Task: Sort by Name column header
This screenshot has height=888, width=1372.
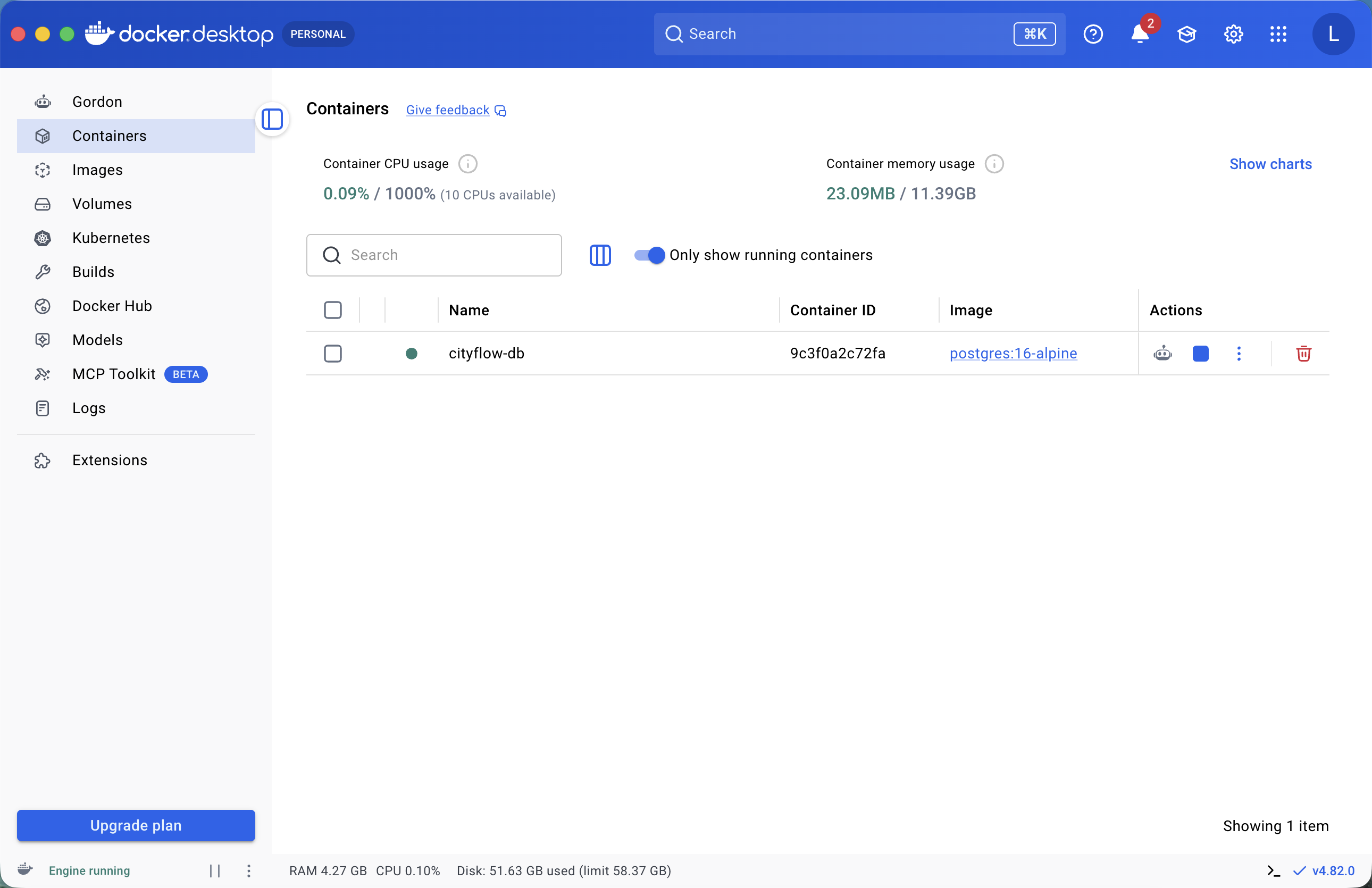Action: click(x=468, y=310)
